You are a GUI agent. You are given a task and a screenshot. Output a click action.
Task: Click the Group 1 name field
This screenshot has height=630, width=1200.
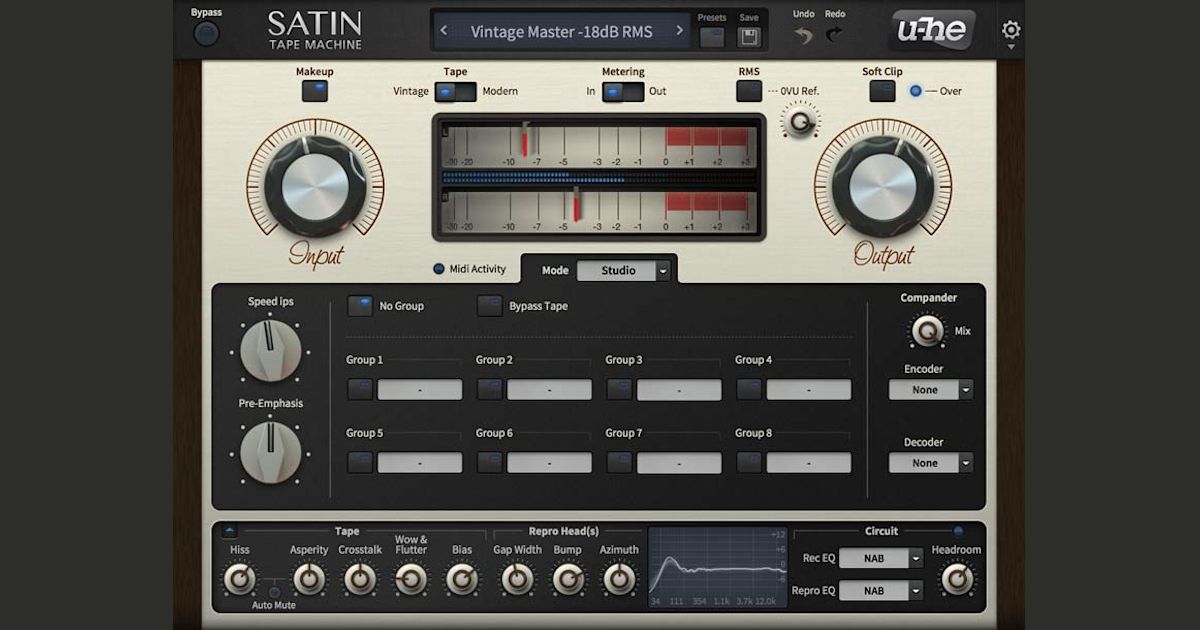click(x=420, y=389)
